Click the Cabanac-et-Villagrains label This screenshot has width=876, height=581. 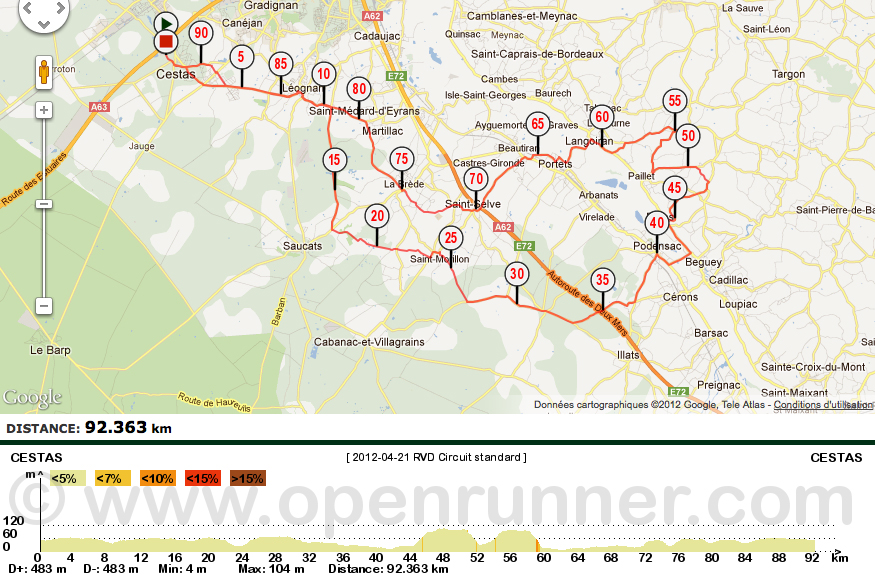click(369, 342)
